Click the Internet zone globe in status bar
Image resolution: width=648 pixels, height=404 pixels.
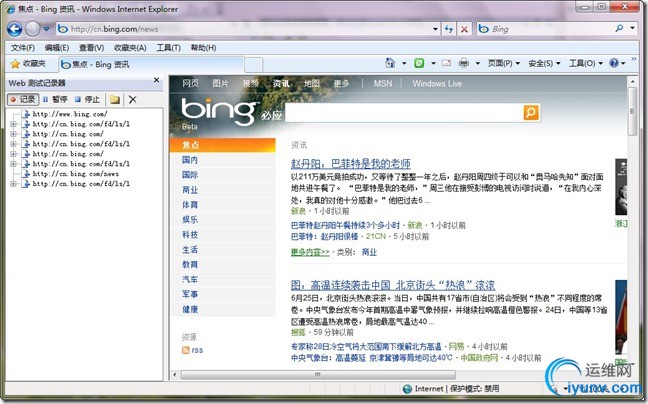[x=407, y=389]
